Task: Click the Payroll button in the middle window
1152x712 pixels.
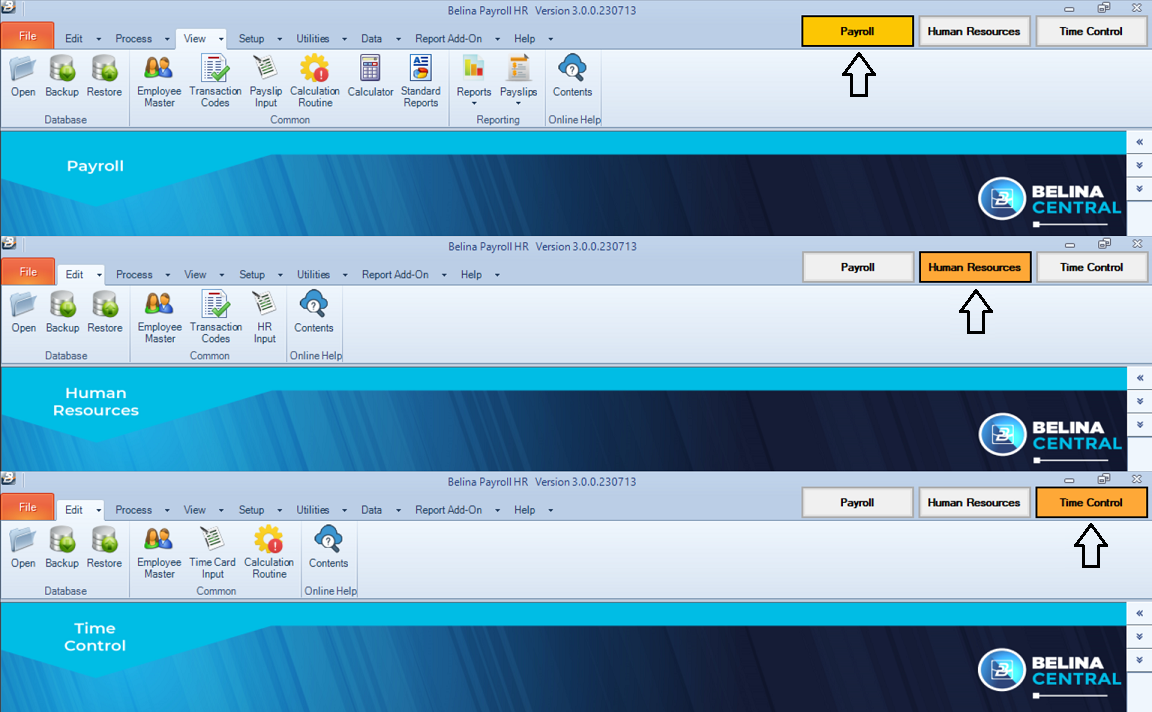Action: 858,267
